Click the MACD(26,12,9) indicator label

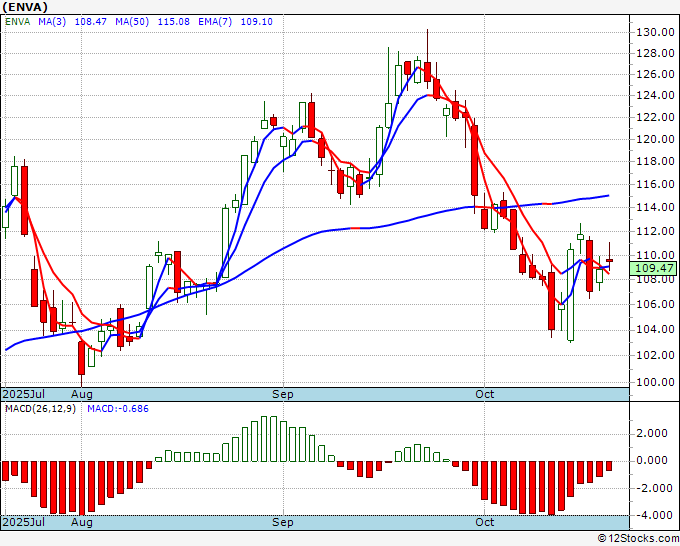pyautogui.click(x=40, y=409)
